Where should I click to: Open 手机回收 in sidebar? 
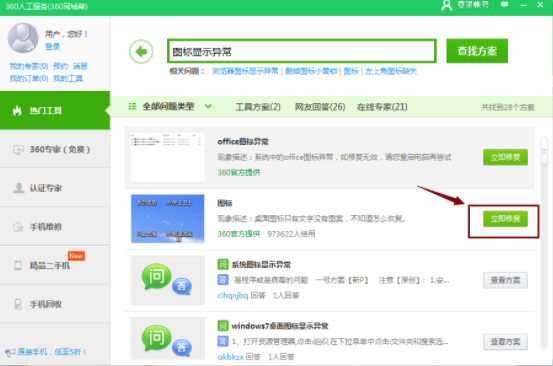[55, 304]
